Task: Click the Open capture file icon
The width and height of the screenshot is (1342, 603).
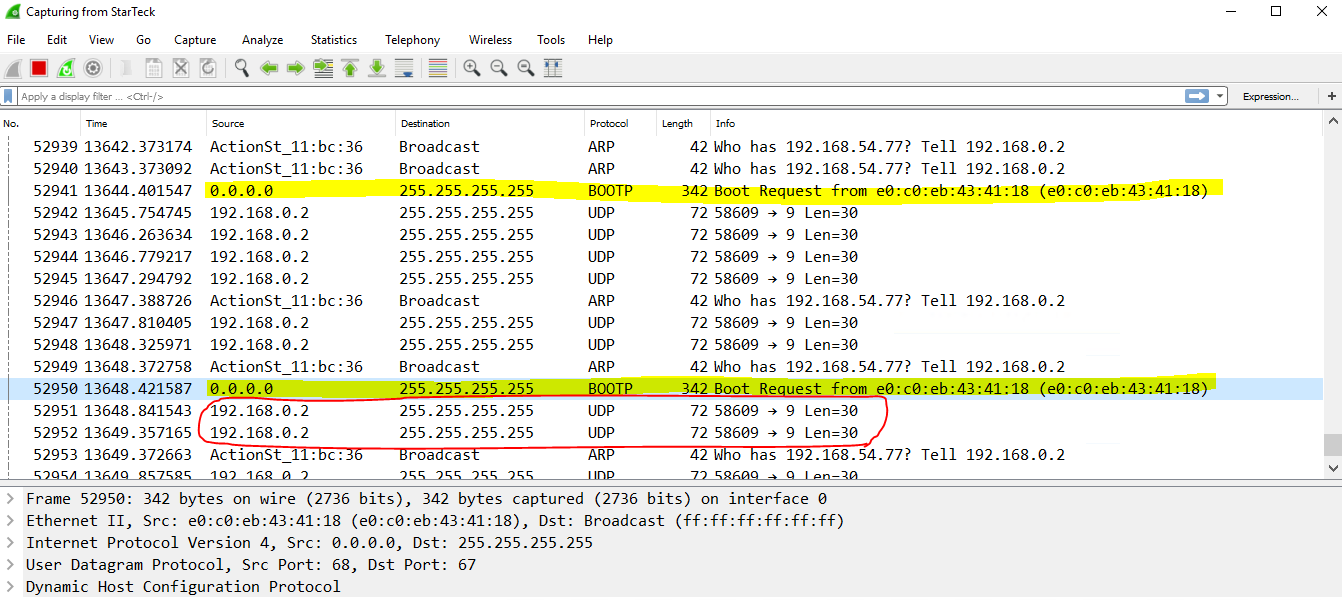Action: 127,68
